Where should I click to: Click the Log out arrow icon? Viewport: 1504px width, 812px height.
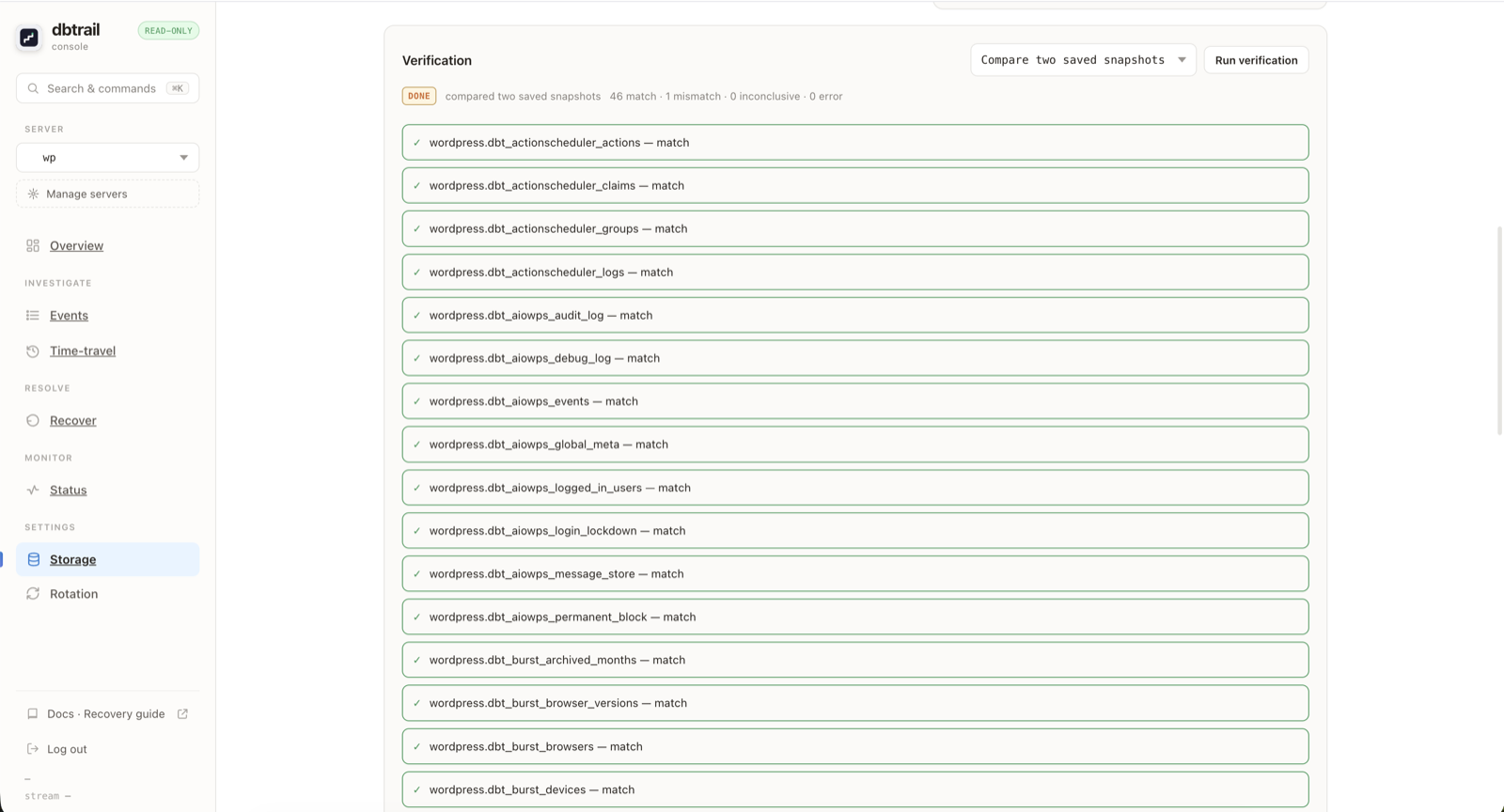(33, 749)
